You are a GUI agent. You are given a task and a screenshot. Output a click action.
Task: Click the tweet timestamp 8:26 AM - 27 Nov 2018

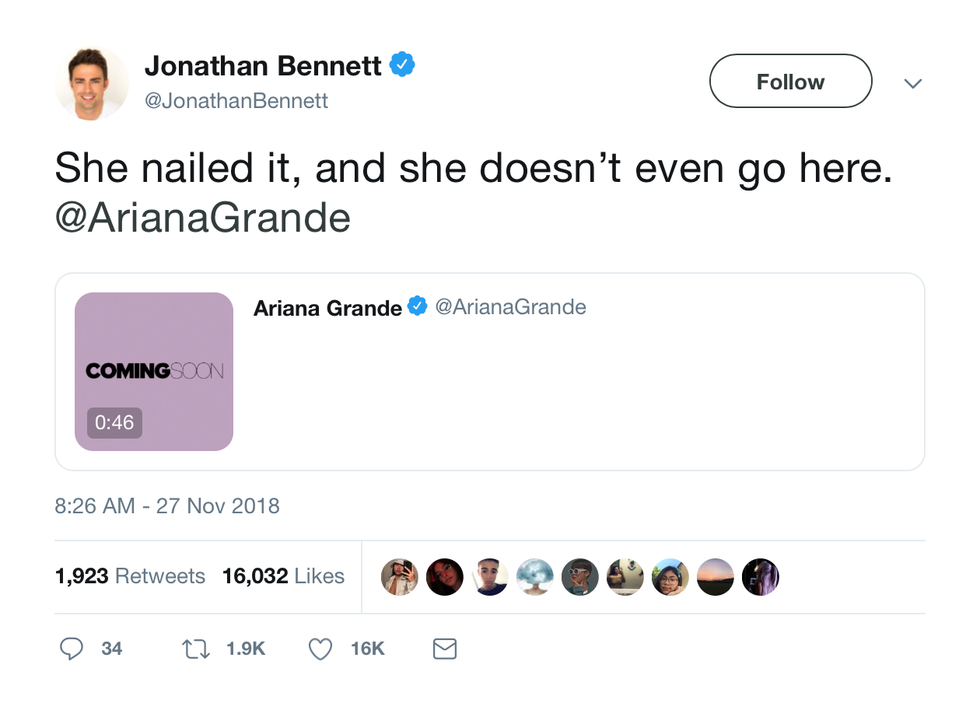tap(167, 506)
